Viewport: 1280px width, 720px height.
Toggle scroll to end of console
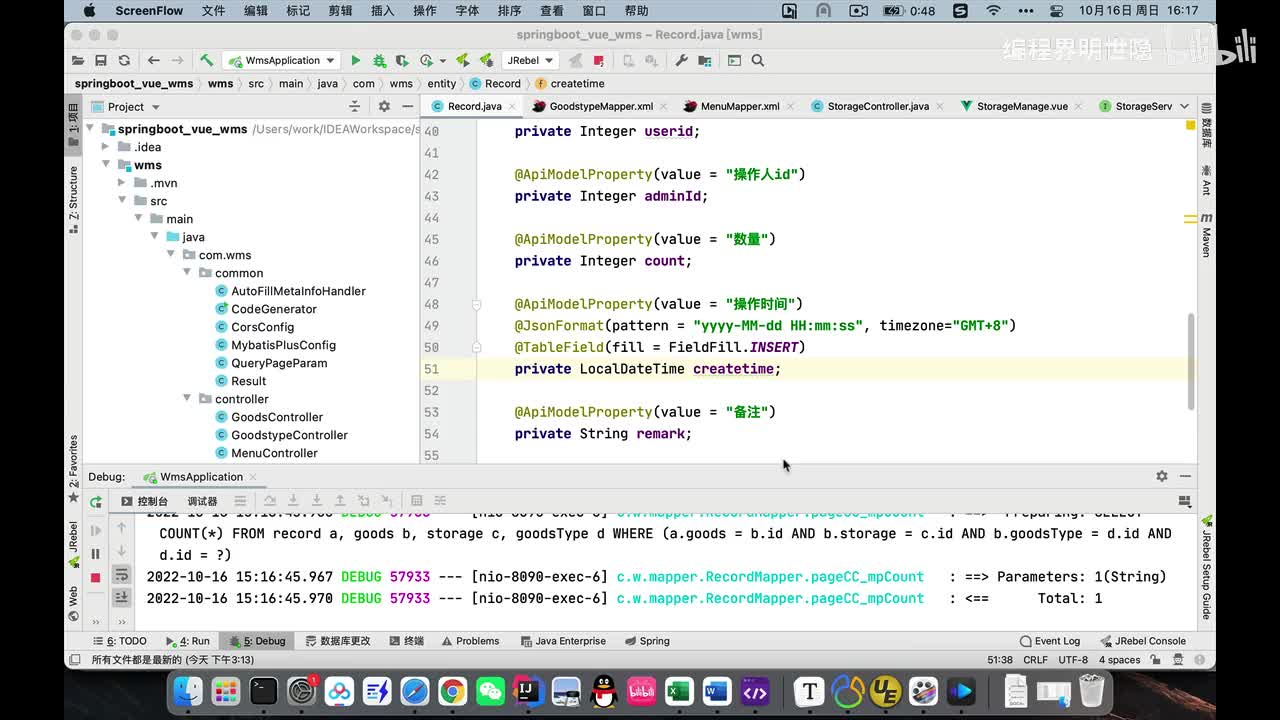pos(121,597)
